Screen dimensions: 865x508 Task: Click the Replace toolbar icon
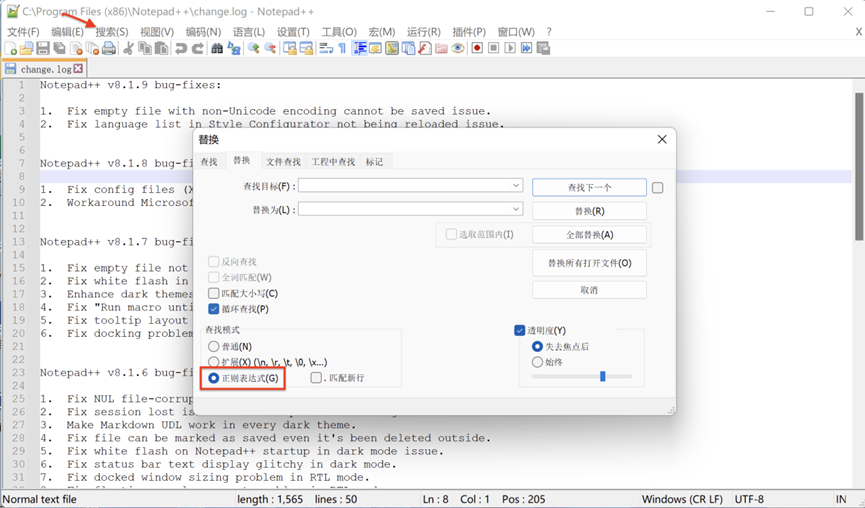[x=234, y=49]
